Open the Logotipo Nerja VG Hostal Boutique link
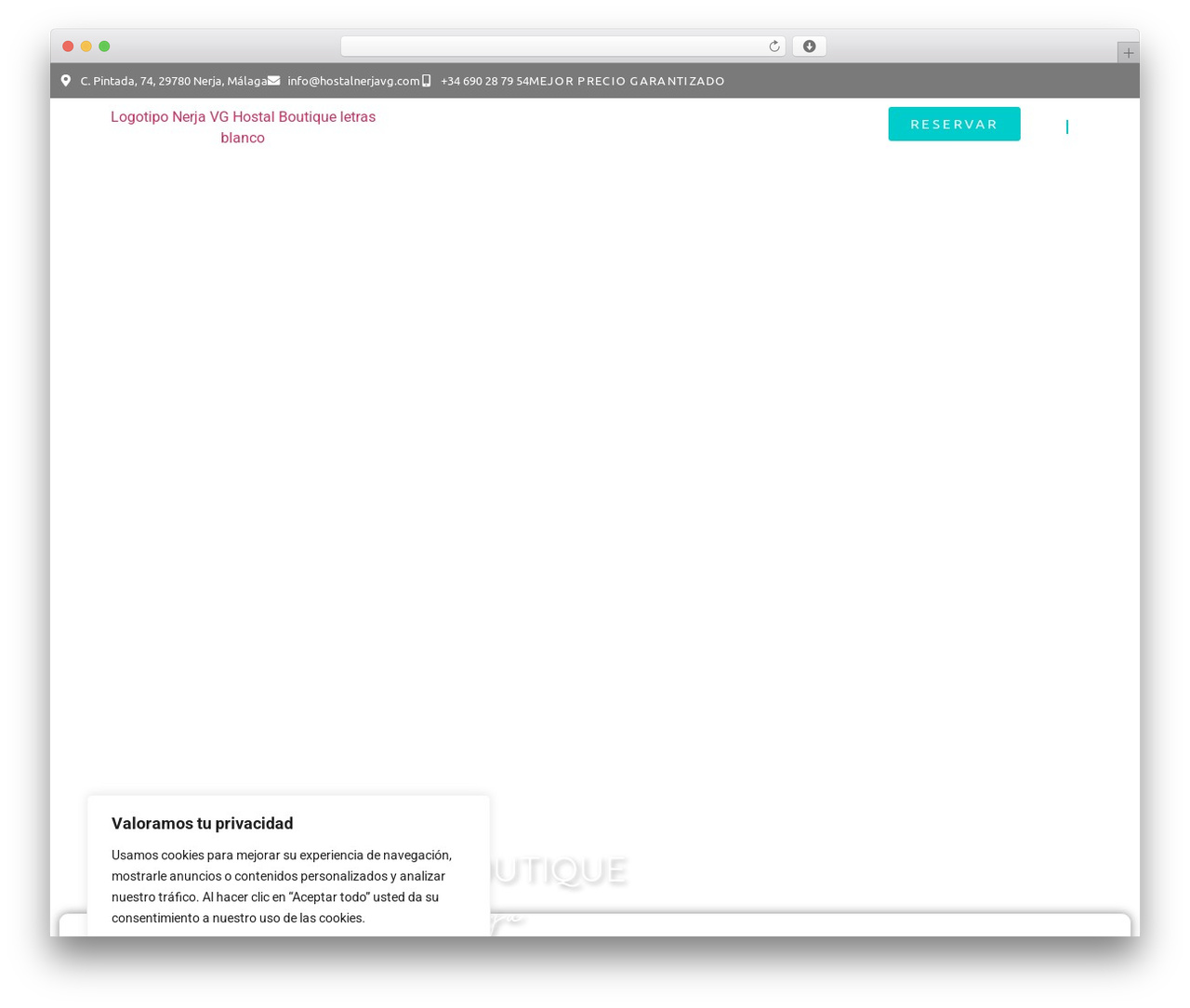Screen dimensions: 1190x1008 pyautogui.click(x=243, y=127)
